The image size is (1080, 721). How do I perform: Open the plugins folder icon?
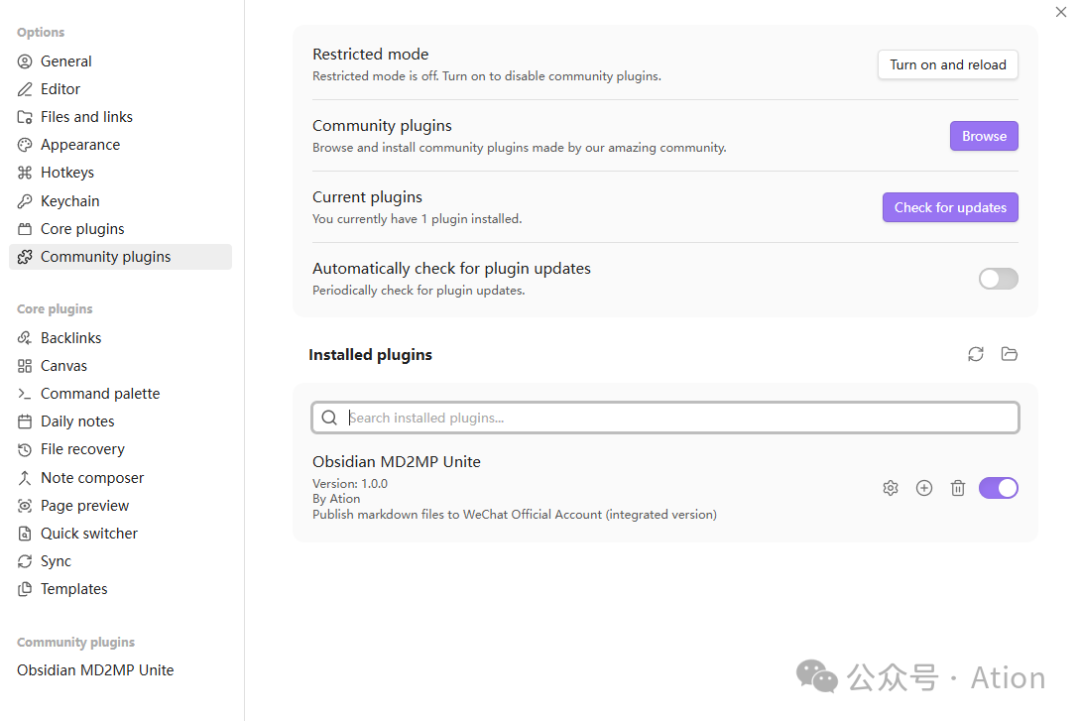point(1009,354)
